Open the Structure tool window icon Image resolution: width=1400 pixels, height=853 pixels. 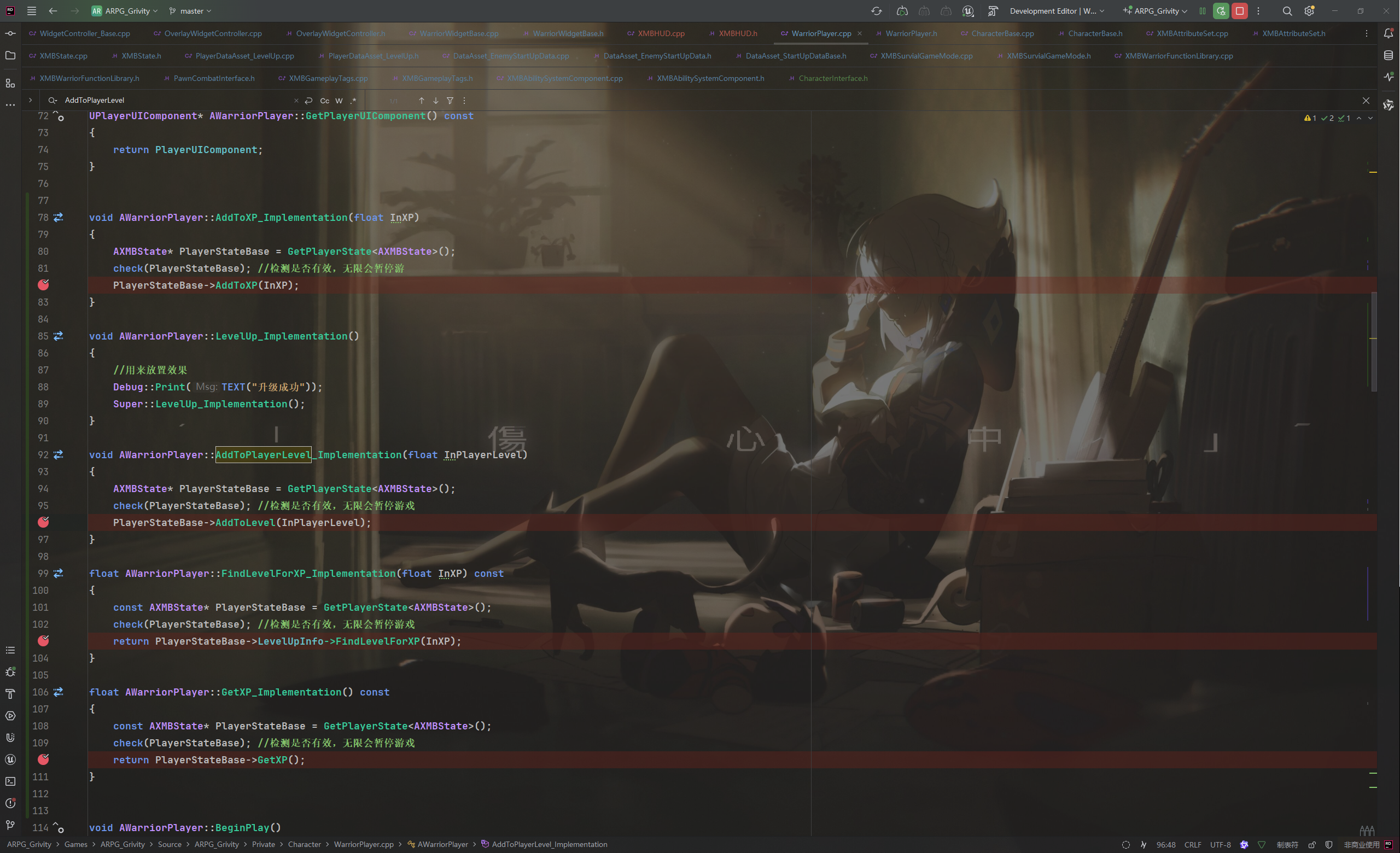[x=10, y=84]
